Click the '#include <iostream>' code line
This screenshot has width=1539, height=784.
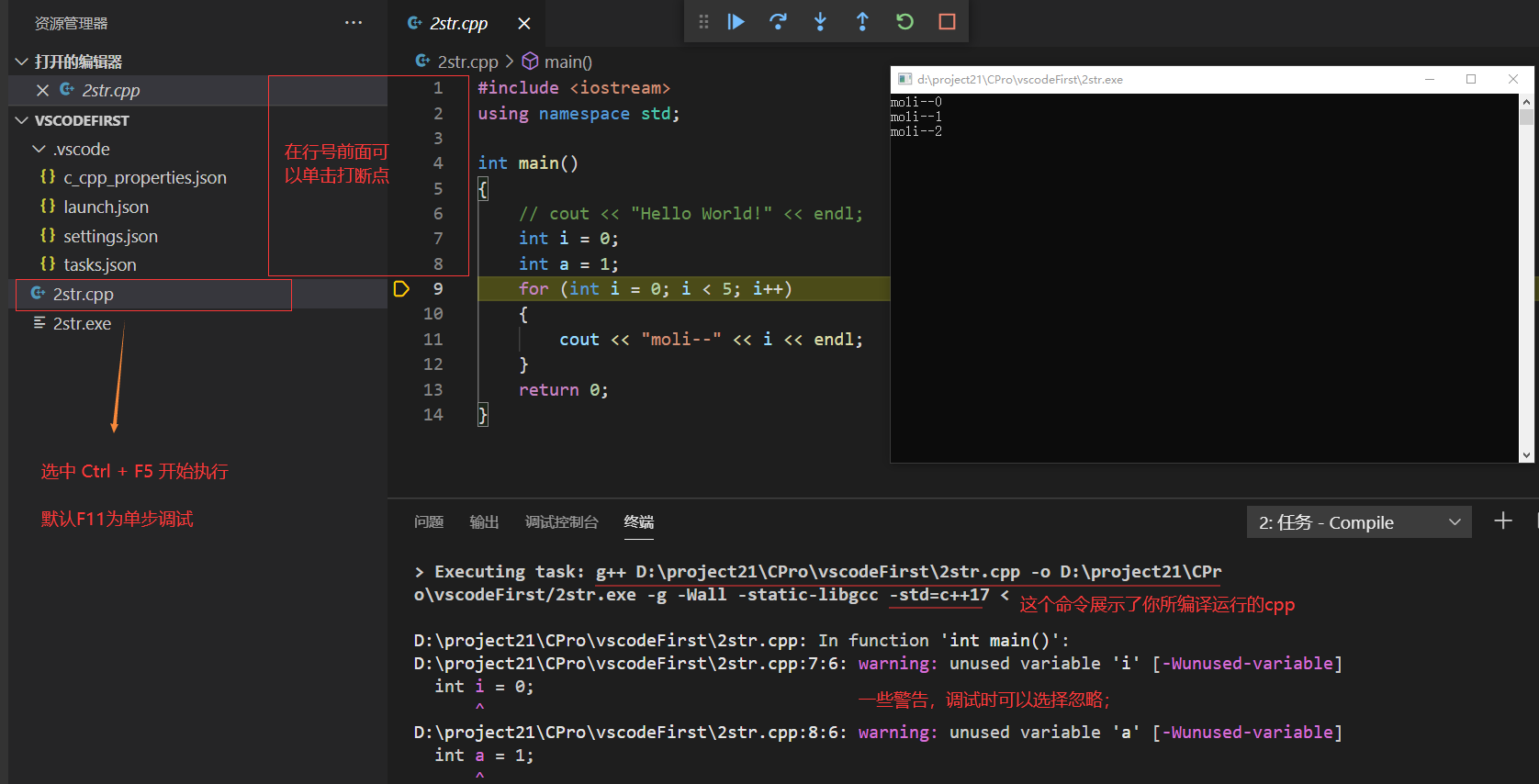click(574, 88)
